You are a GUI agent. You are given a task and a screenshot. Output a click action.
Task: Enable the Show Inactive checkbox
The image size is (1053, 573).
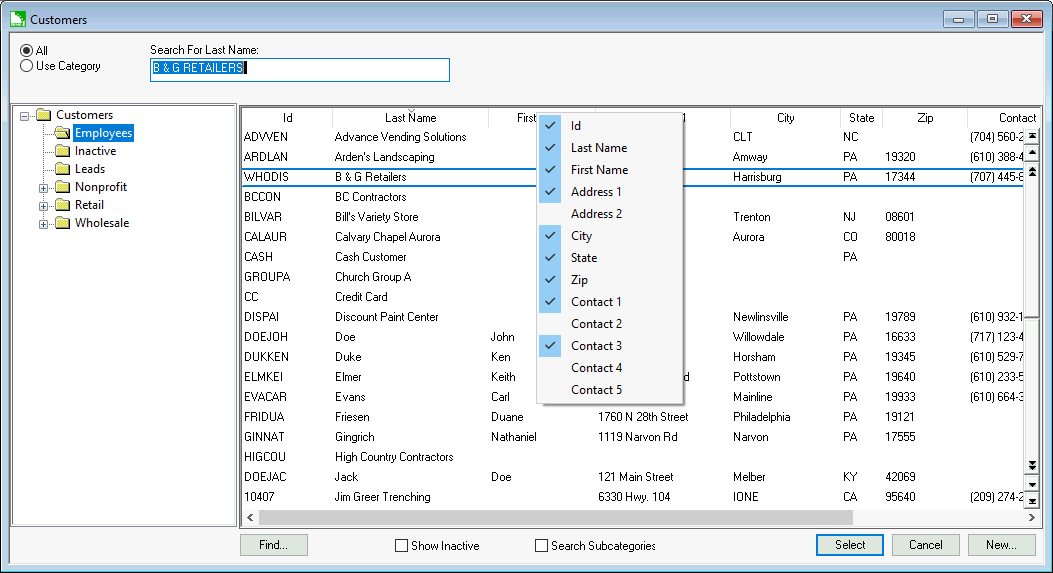pos(402,546)
